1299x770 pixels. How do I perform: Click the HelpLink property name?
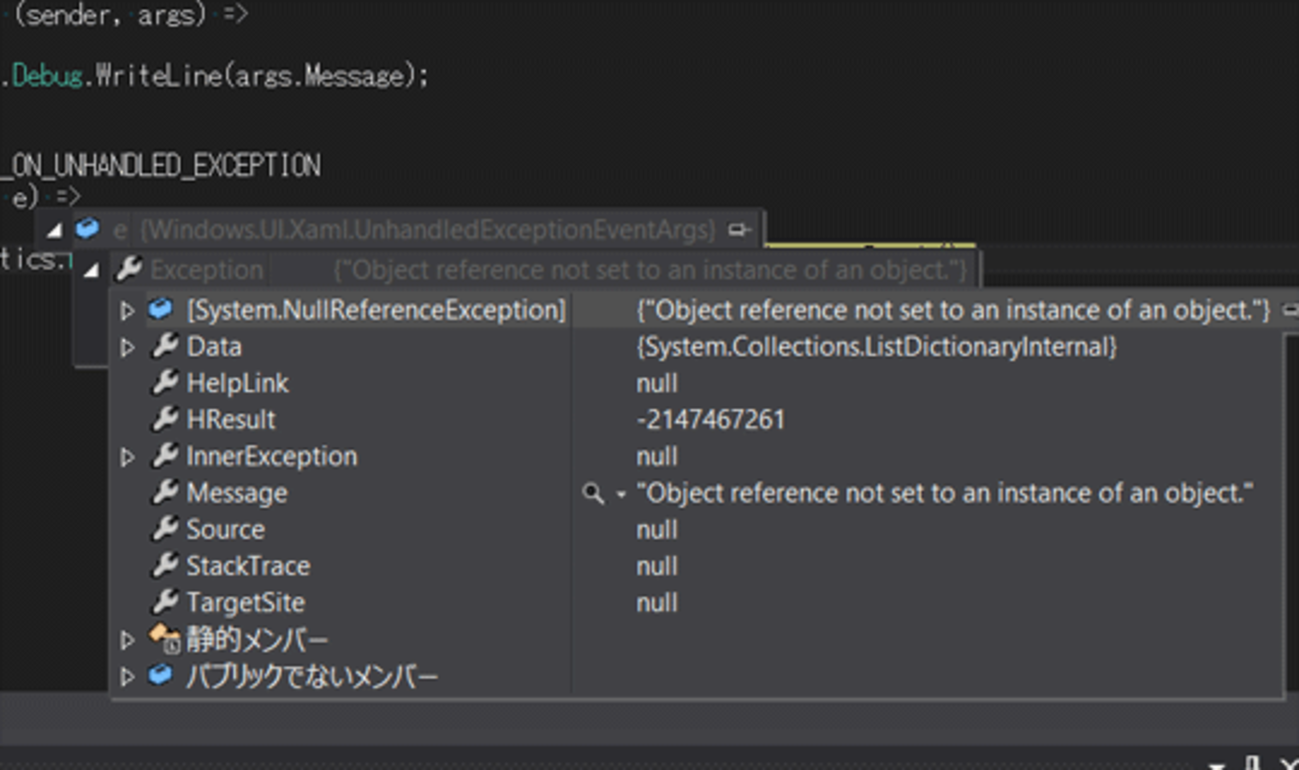(x=238, y=383)
